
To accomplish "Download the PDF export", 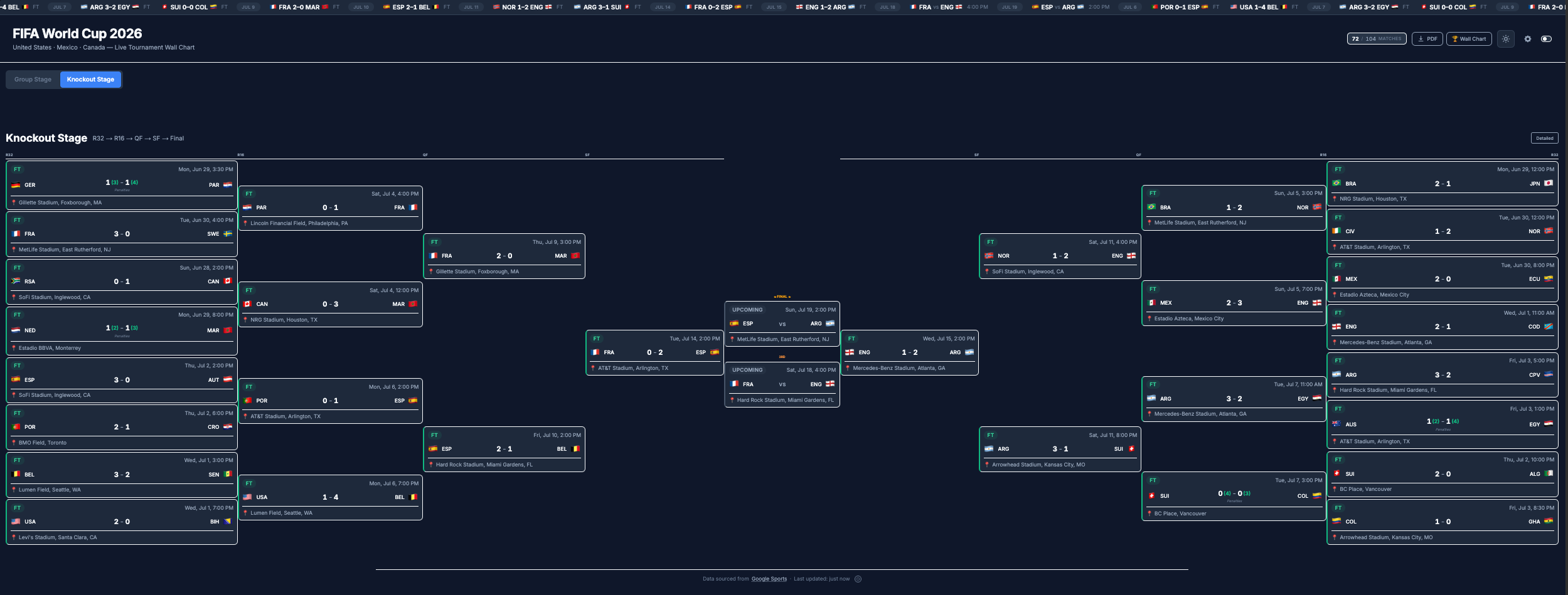I will pos(1427,39).
